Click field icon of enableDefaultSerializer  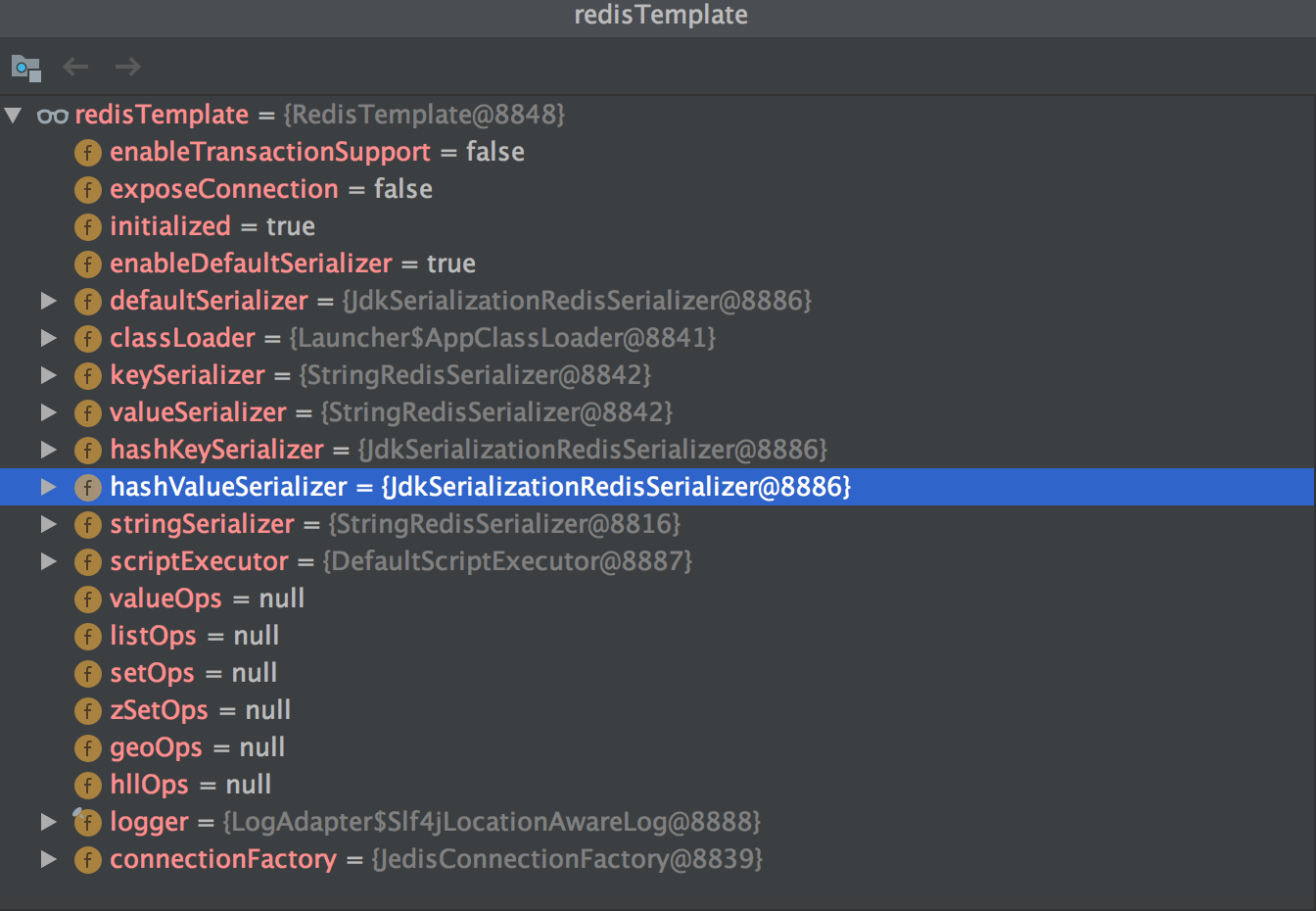pos(88,264)
